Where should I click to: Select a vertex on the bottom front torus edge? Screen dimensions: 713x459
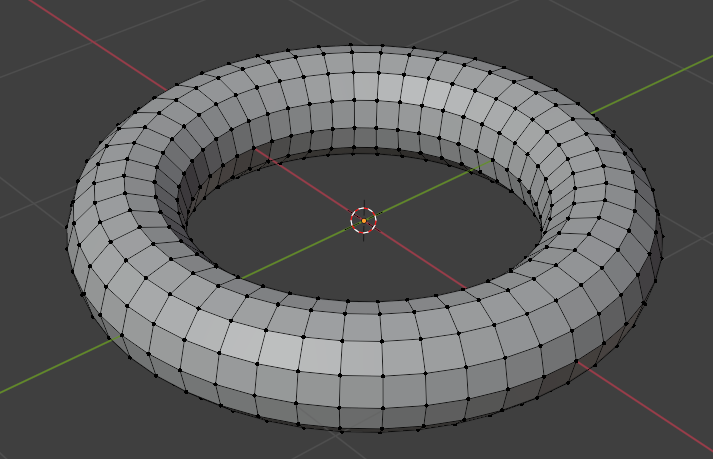pyautogui.click(x=381, y=431)
